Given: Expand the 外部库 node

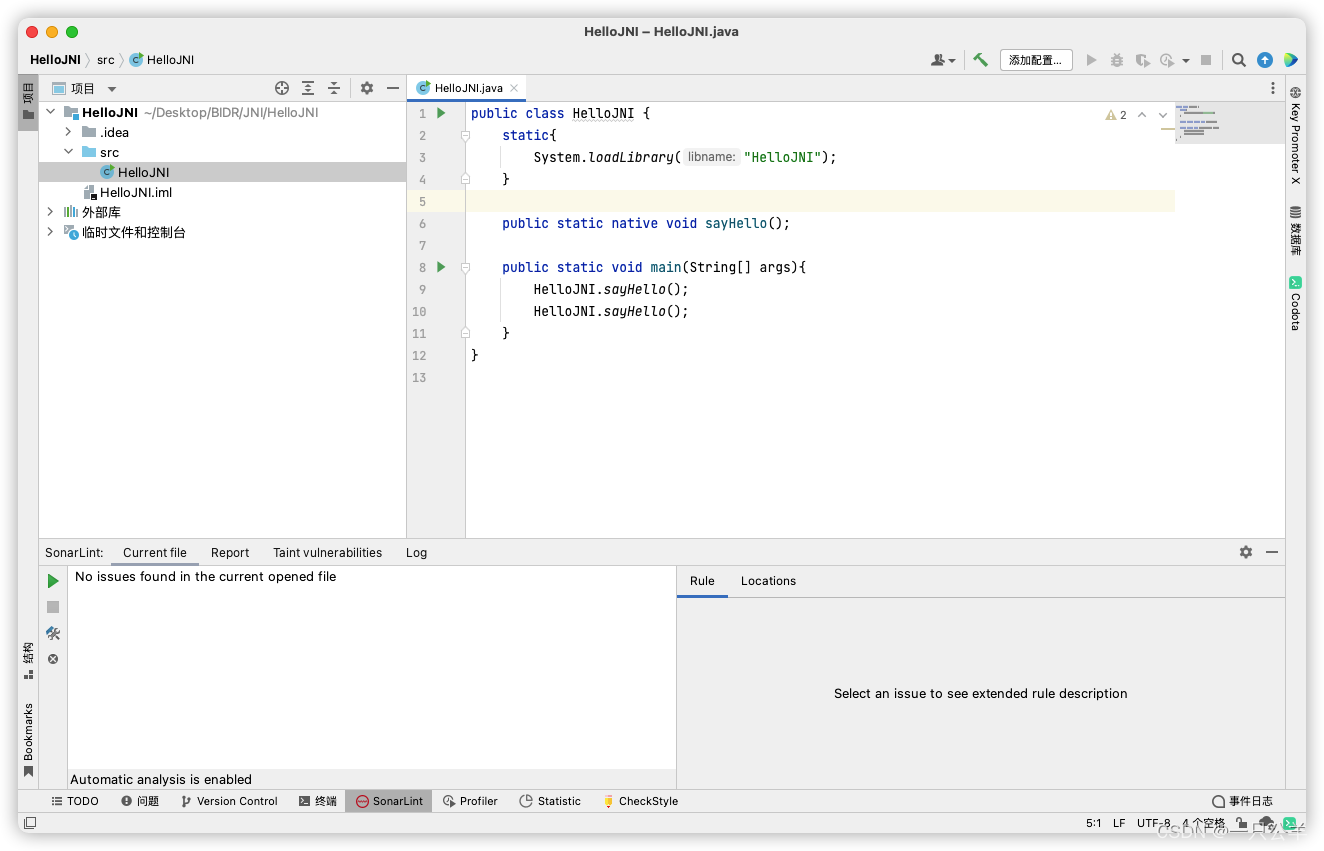Looking at the screenshot, I should [51, 212].
